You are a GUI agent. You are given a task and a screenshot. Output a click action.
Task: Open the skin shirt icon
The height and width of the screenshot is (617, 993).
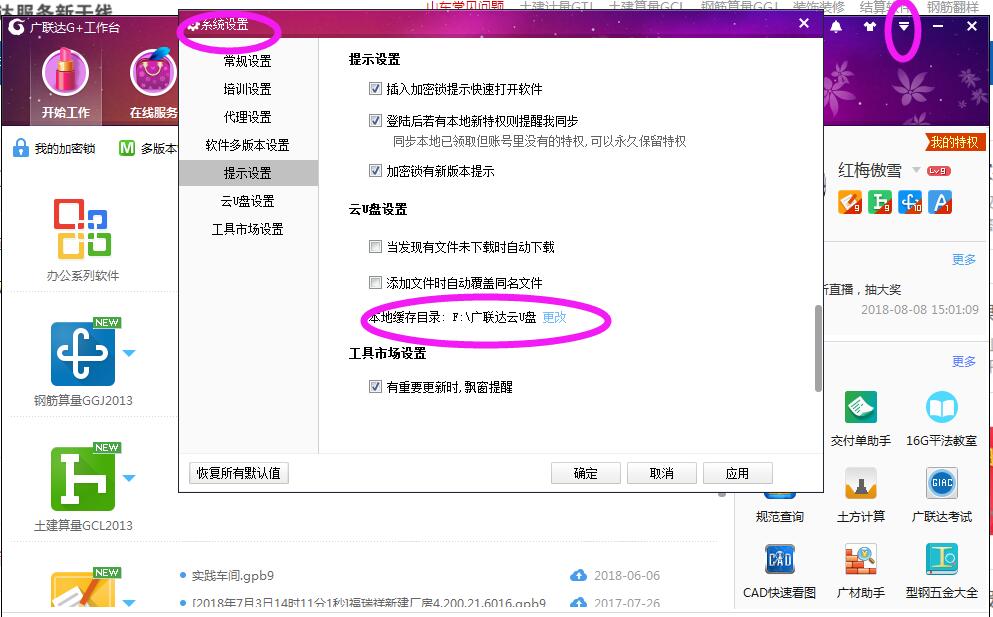[870, 27]
